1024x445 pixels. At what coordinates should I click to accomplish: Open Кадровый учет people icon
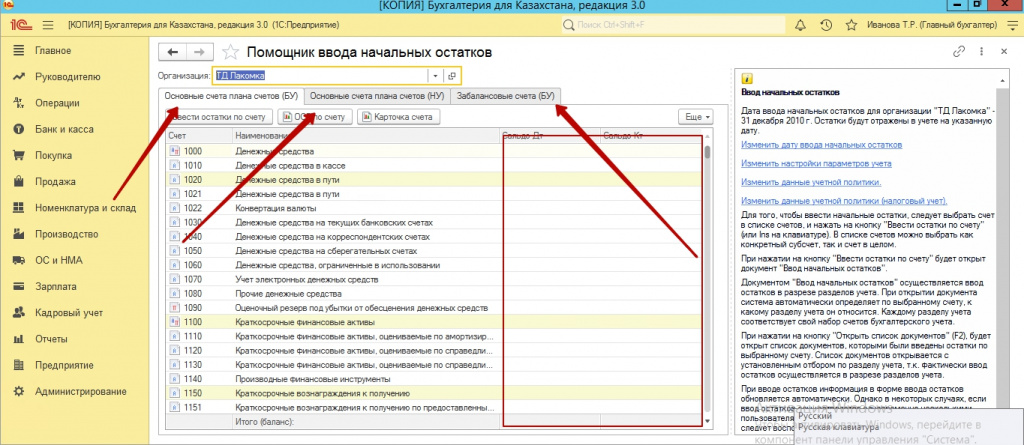coord(18,313)
